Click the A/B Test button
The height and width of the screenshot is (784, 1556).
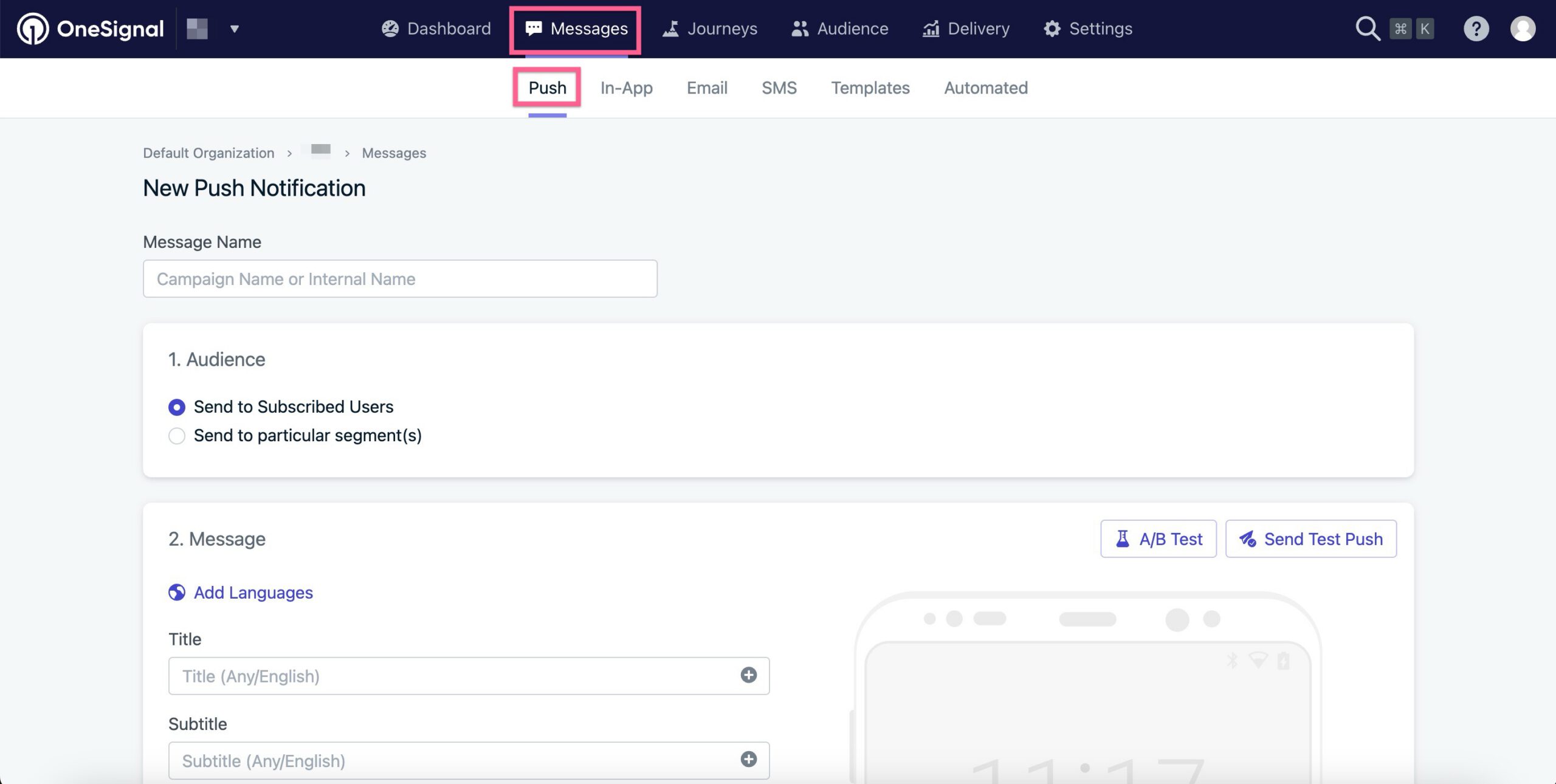tap(1158, 539)
